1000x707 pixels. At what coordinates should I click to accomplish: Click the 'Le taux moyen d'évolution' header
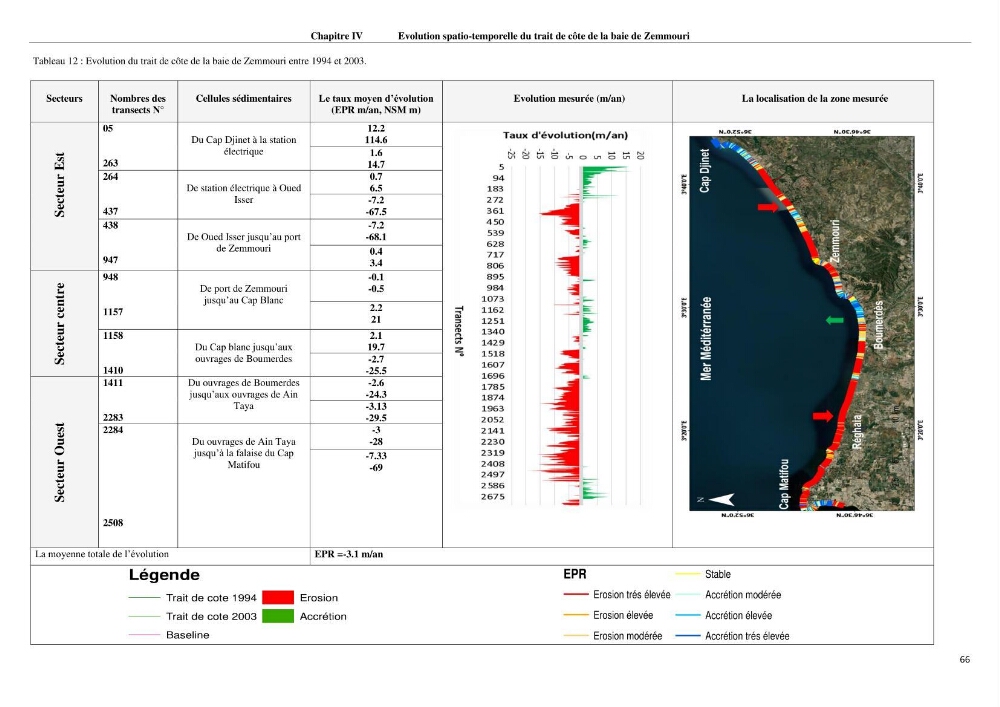(376, 104)
